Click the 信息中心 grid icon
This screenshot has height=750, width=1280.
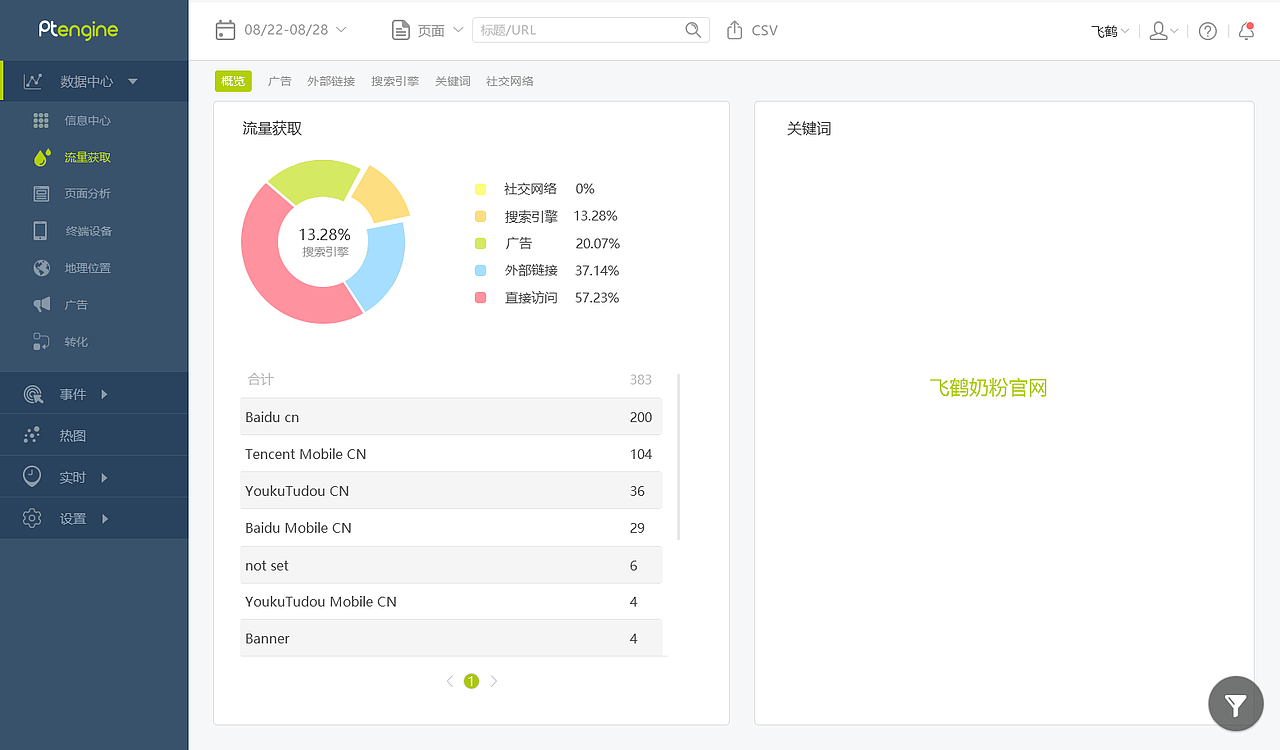tap(41, 120)
